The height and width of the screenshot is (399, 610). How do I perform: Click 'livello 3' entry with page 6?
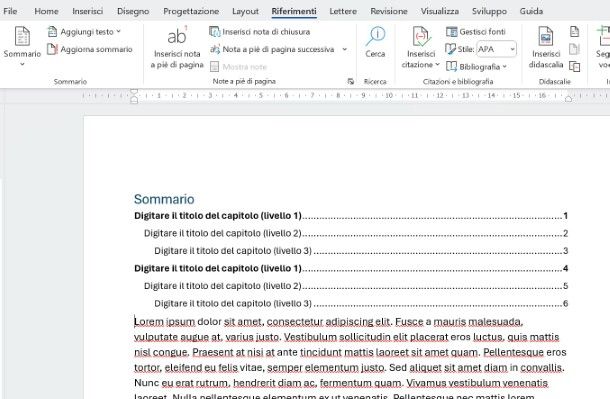[x=361, y=303]
